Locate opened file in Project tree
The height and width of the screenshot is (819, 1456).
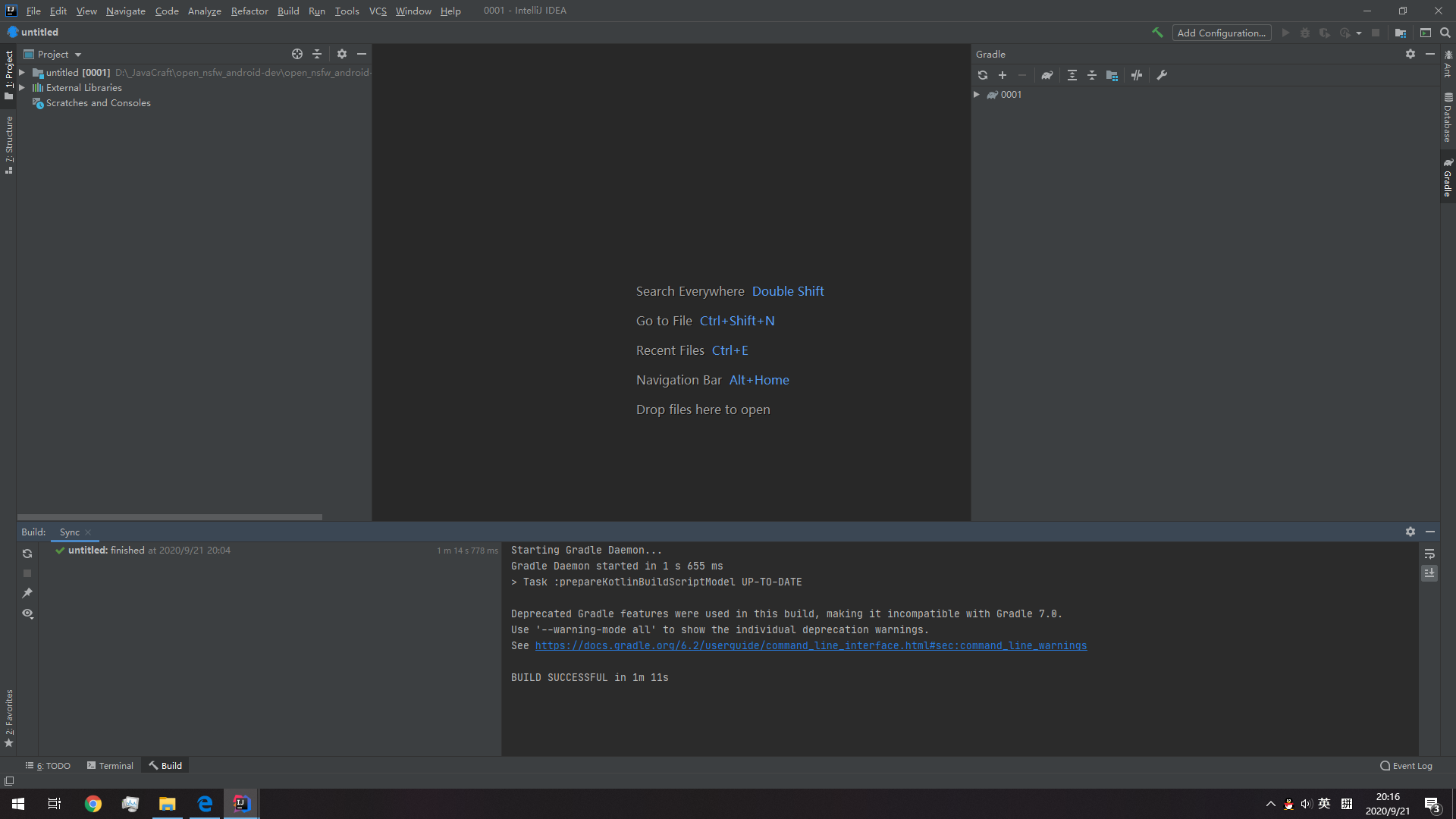click(x=297, y=54)
